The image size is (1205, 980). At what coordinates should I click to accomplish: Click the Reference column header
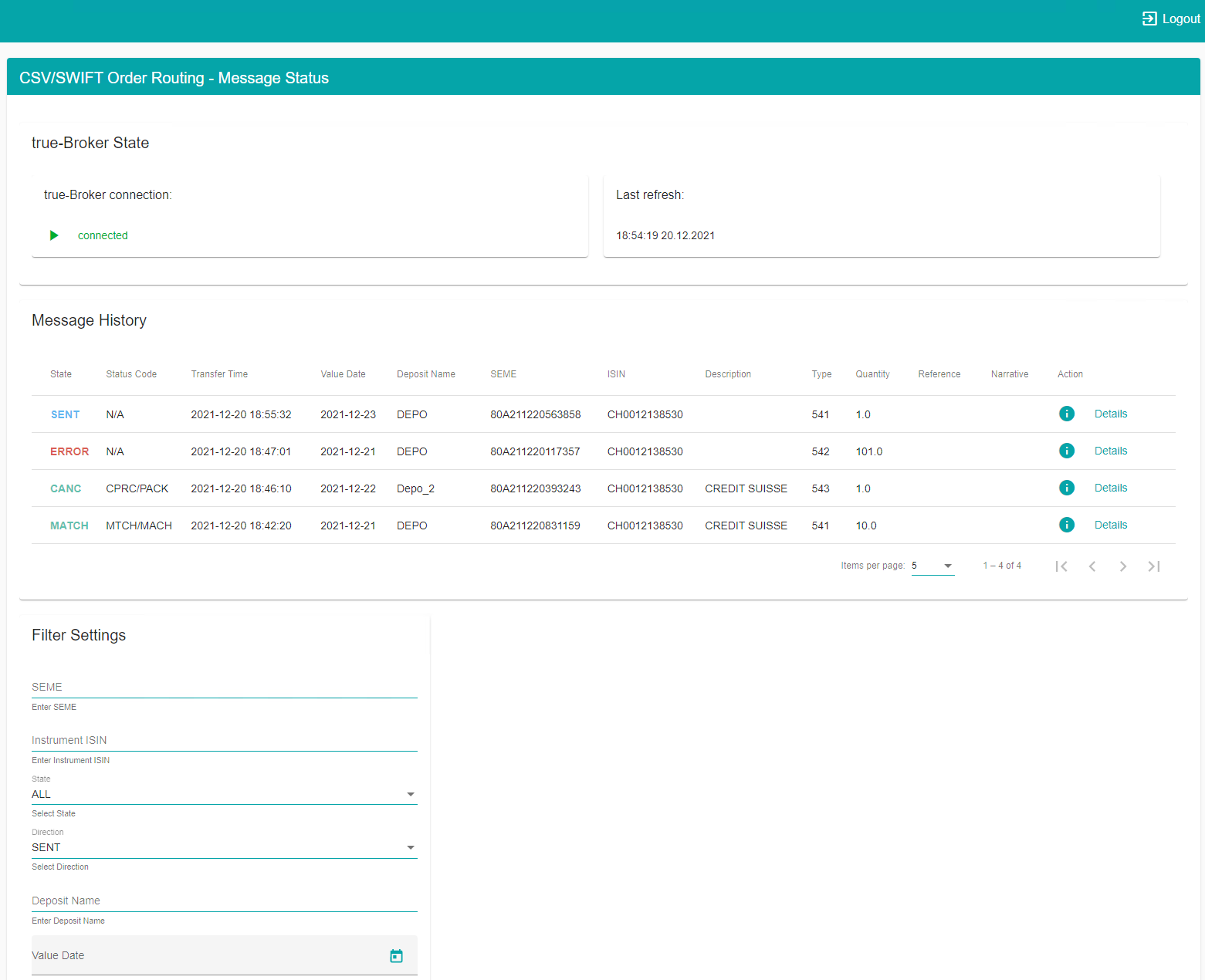[x=939, y=374]
